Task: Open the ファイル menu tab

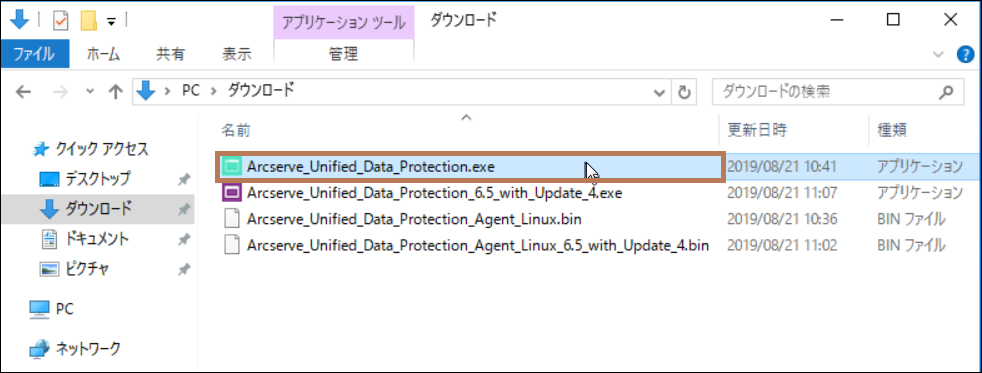Action: tap(34, 54)
